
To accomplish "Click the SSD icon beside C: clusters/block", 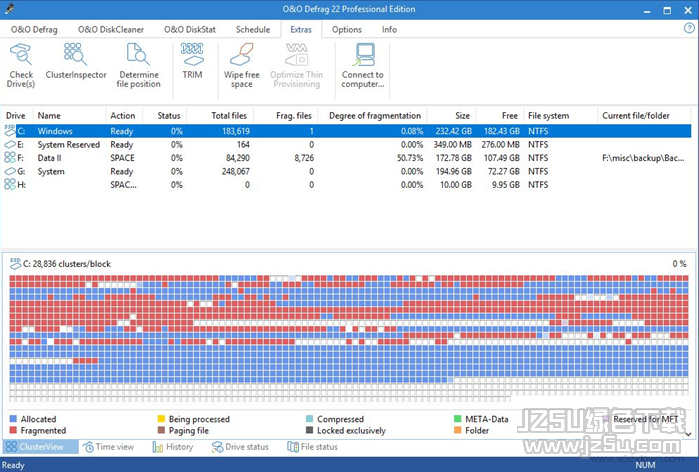I will click(16, 263).
